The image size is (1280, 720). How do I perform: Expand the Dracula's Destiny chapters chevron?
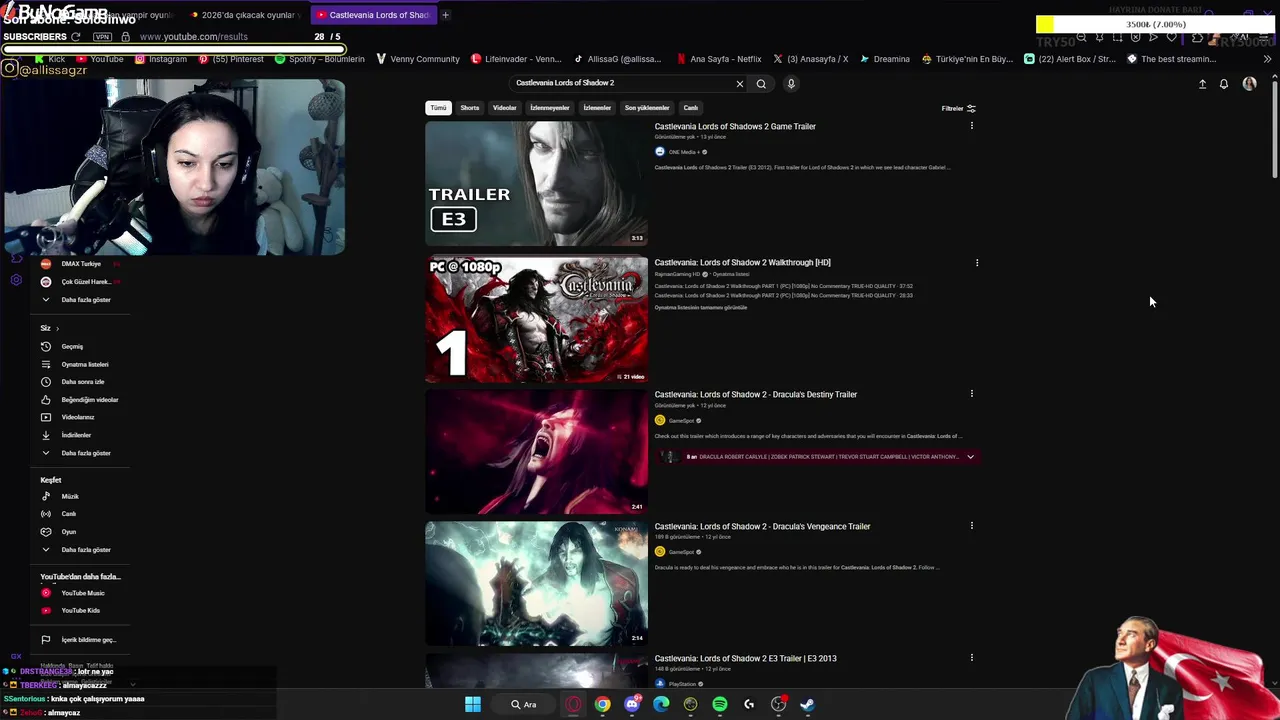pyautogui.click(x=970, y=457)
